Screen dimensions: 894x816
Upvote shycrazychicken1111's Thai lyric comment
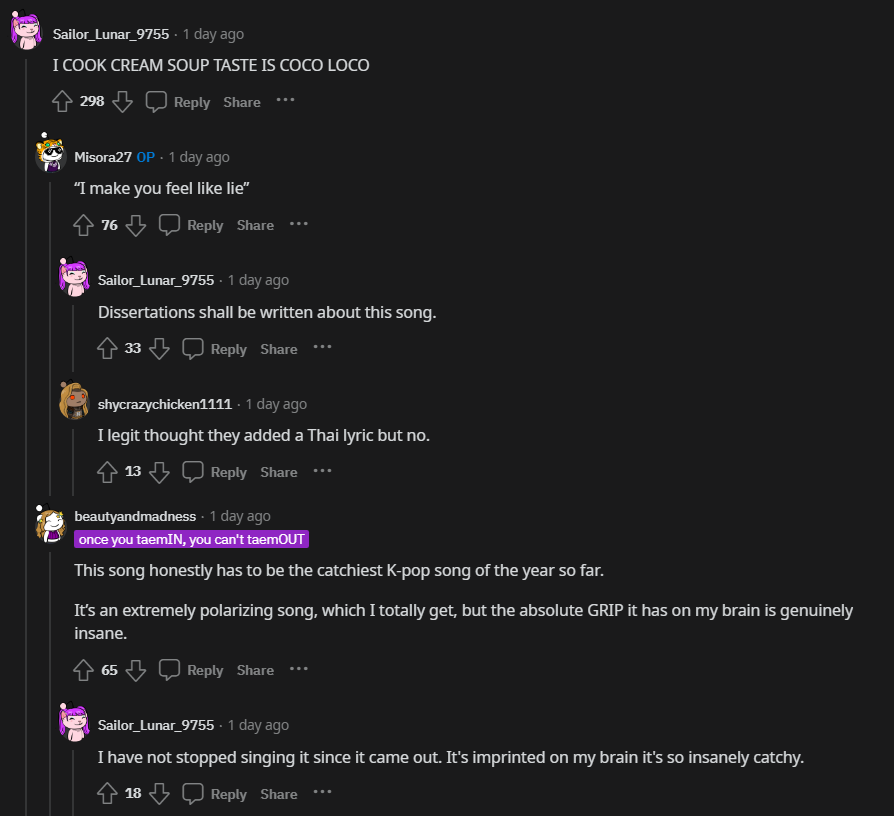(x=108, y=471)
